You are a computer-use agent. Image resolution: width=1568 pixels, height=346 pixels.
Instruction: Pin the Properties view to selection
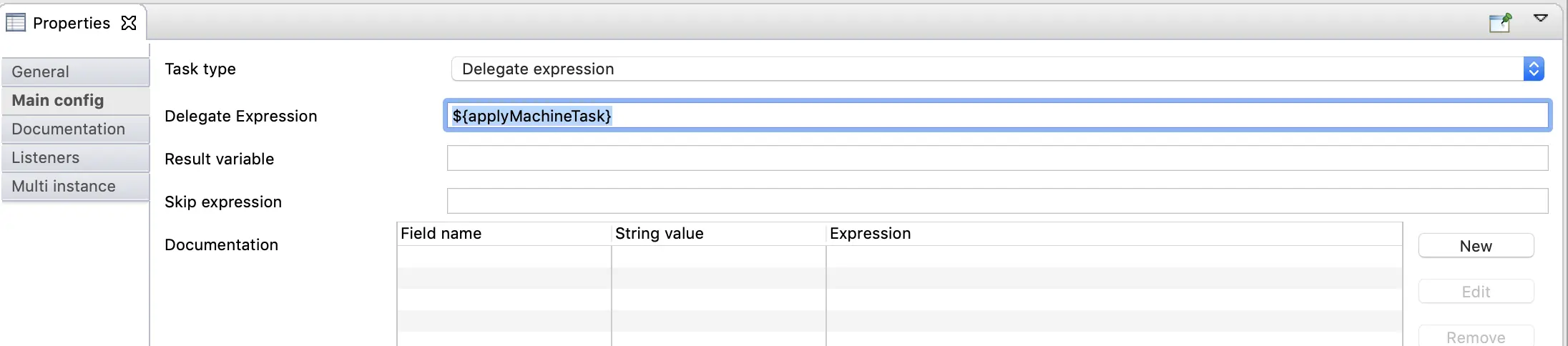(x=1499, y=22)
